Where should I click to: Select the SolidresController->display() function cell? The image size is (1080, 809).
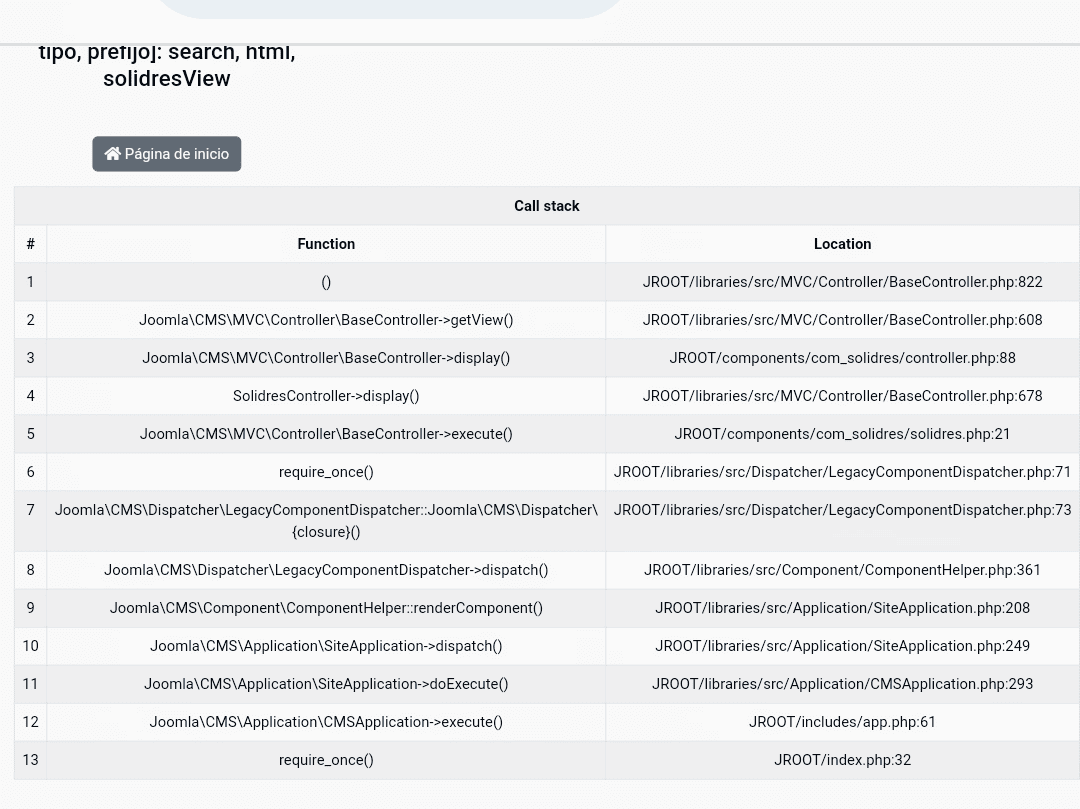[x=326, y=396]
